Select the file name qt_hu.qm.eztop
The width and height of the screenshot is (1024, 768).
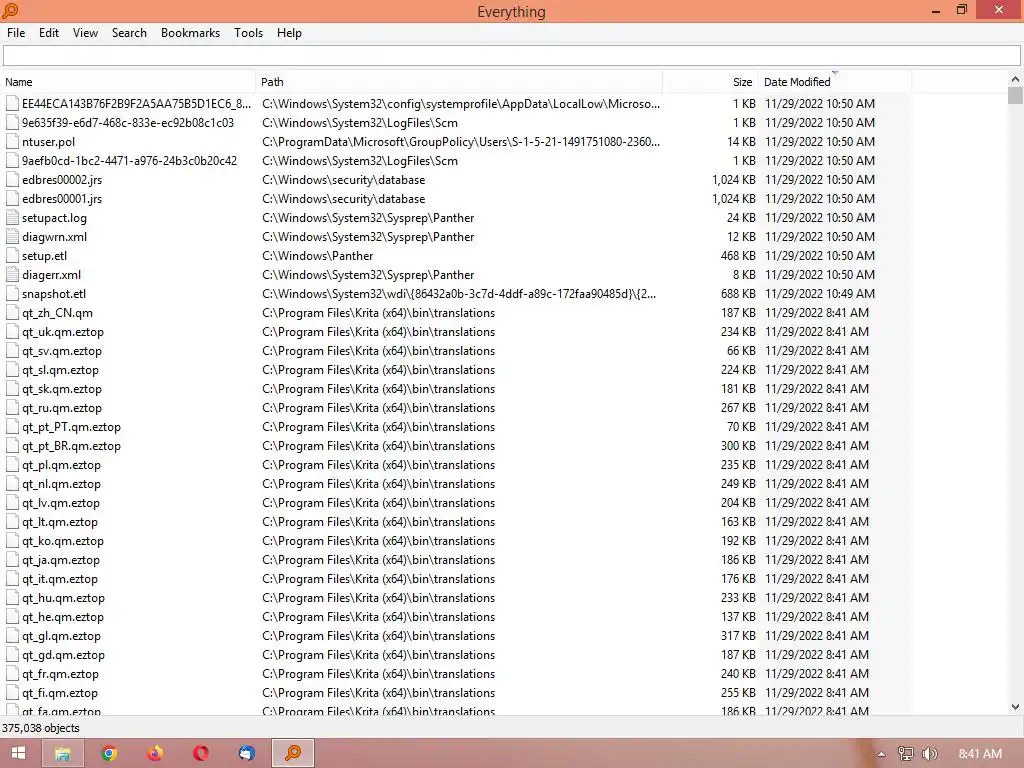click(63, 598)
